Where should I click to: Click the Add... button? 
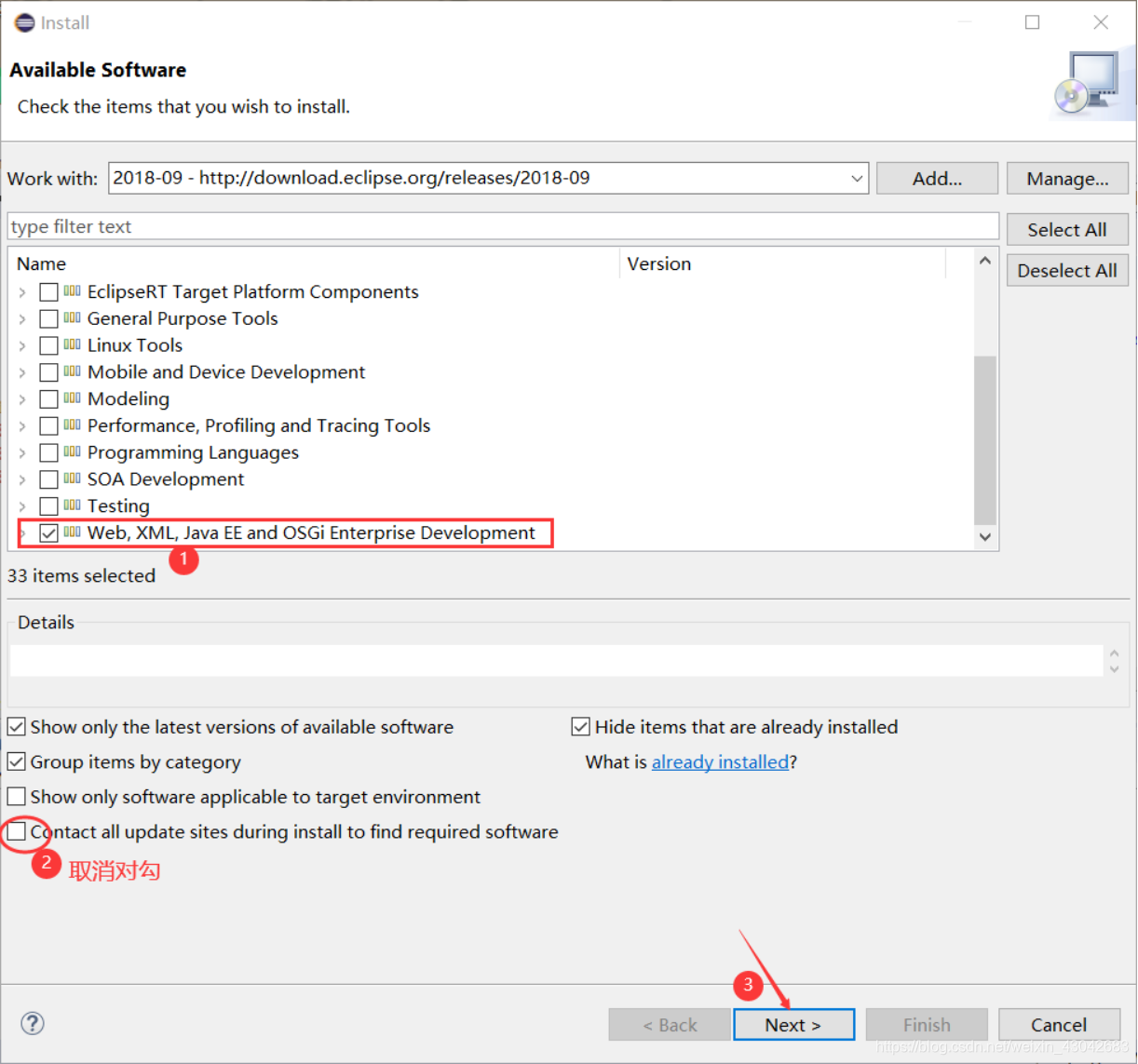pos(937,178)
